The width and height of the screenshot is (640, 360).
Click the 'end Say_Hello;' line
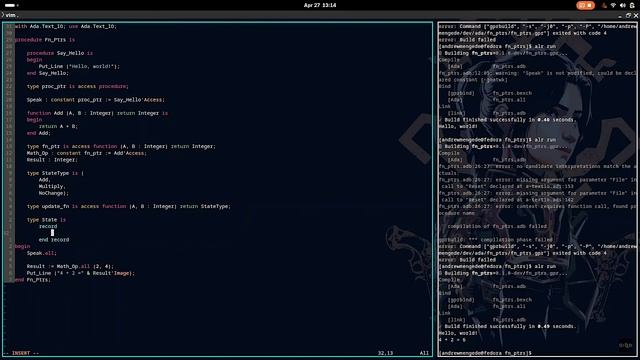coord(48,73)
